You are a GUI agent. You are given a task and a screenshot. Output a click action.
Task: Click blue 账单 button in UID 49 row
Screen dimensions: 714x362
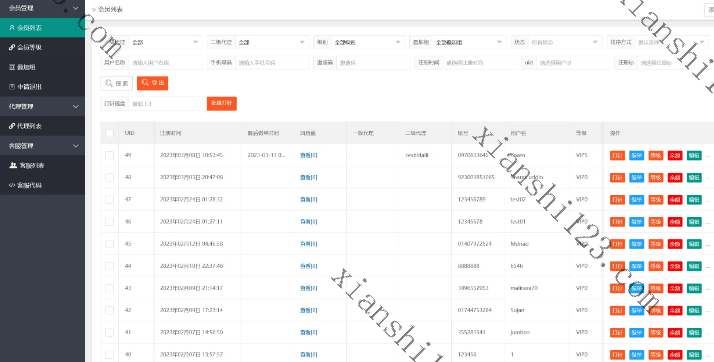click(637, 155)
